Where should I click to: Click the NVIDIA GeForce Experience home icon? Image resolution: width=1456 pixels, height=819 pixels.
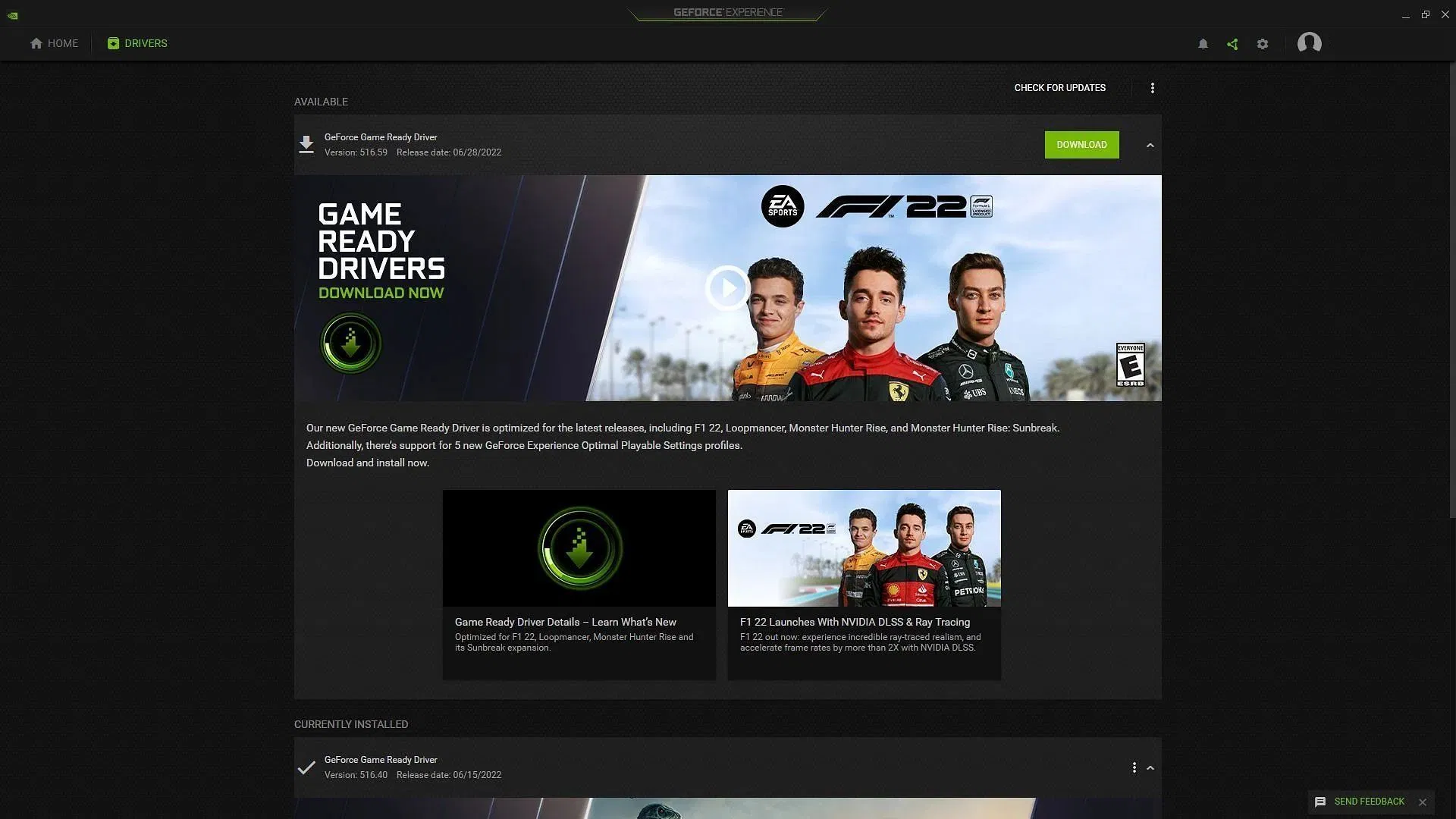tap(35, 44)
